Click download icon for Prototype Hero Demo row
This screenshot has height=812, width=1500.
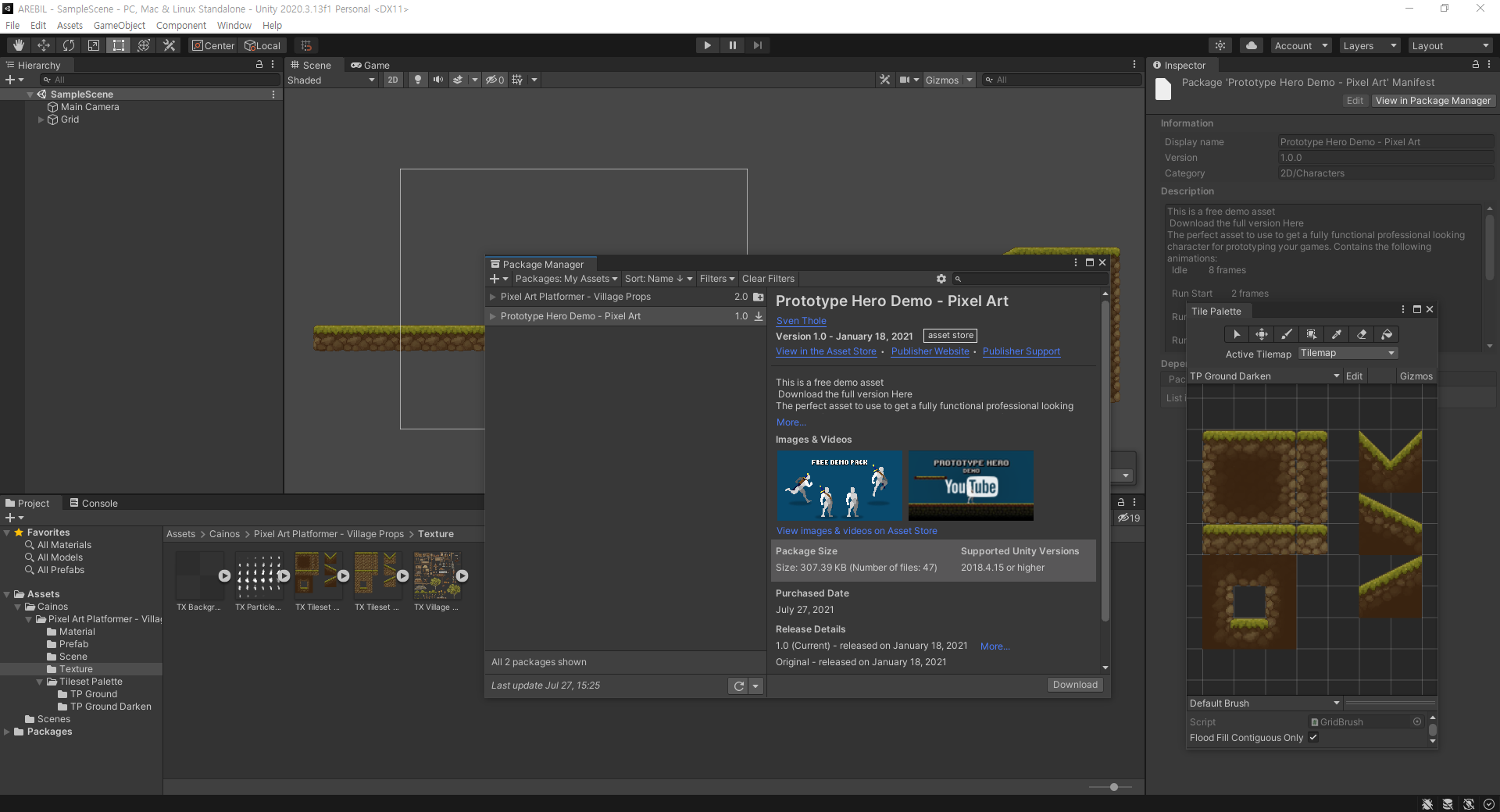click(x=758, y=316)
